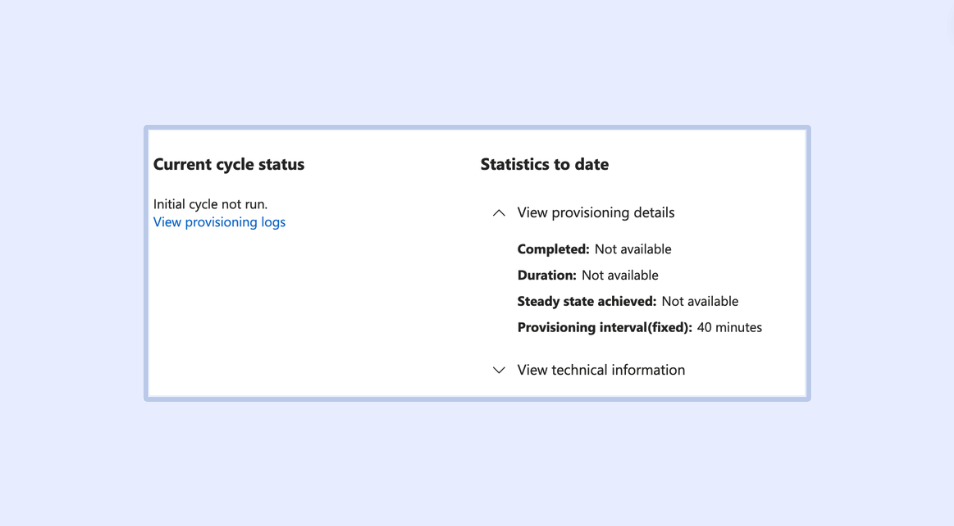
Task: Select the Current cycle status heading
Action: 228,164
